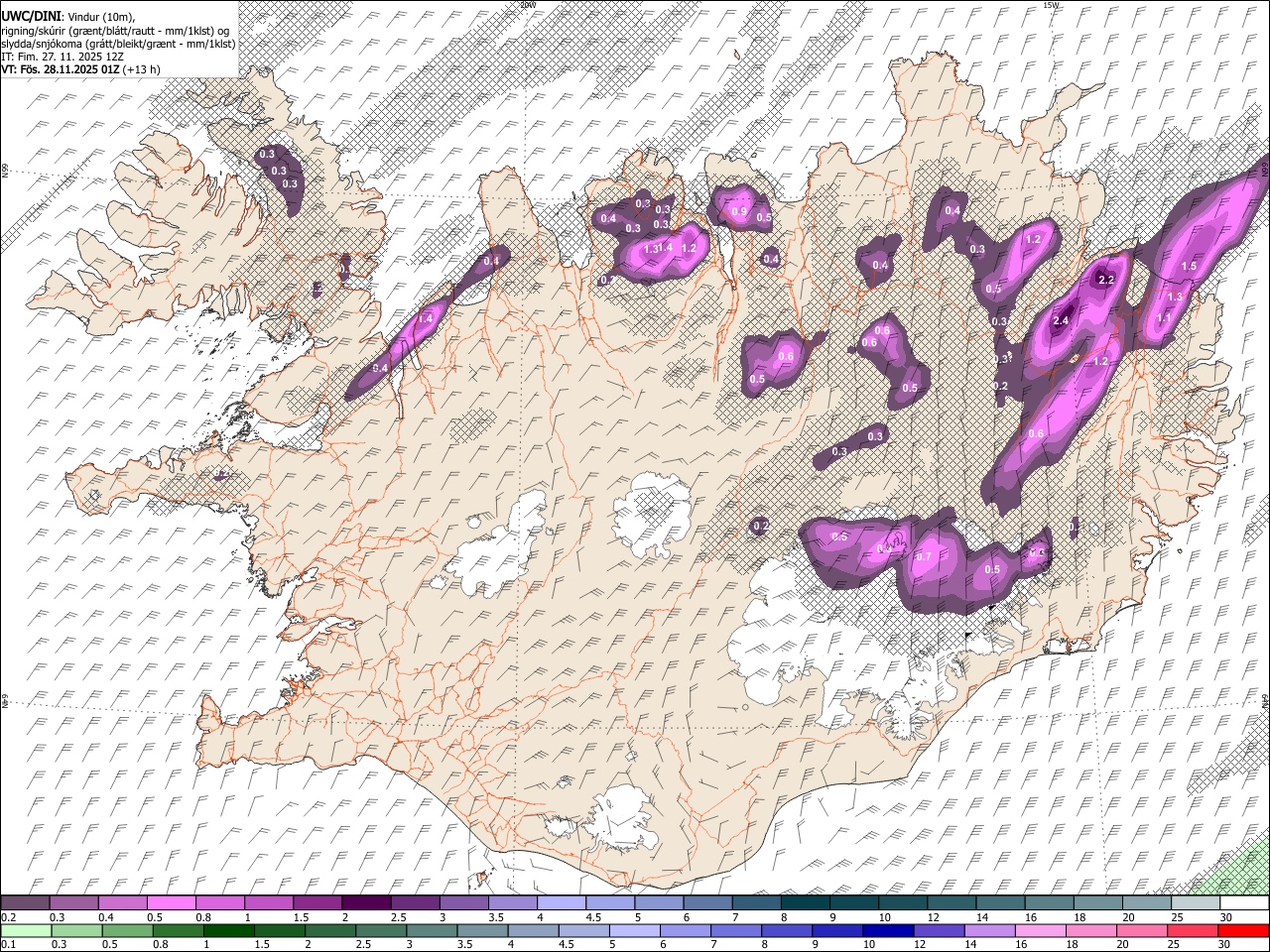Click the white 30 snow scale swatch

click(1244, 903)
